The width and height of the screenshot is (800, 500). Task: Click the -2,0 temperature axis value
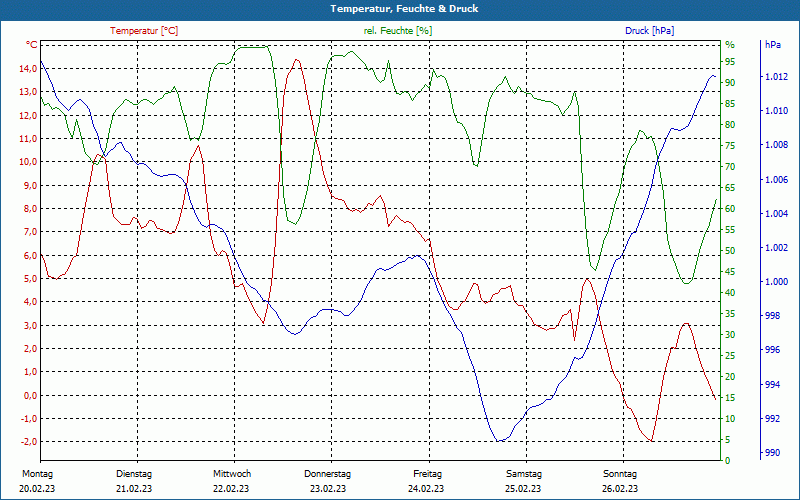[x=28, y=441]
